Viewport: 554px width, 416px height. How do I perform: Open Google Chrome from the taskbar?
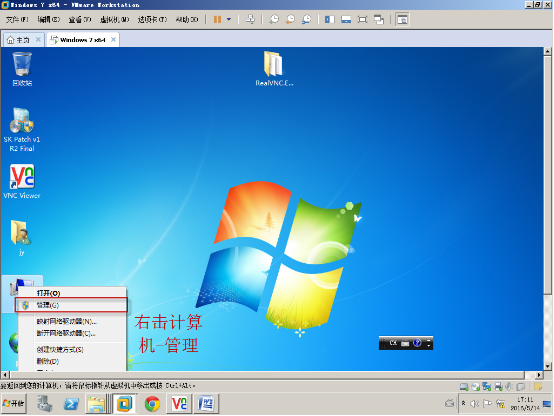[x=152, y=403]
